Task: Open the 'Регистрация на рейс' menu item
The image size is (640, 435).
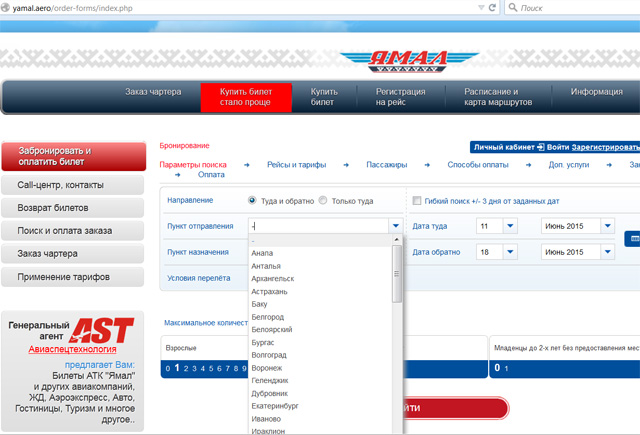Action: point(399,97)
